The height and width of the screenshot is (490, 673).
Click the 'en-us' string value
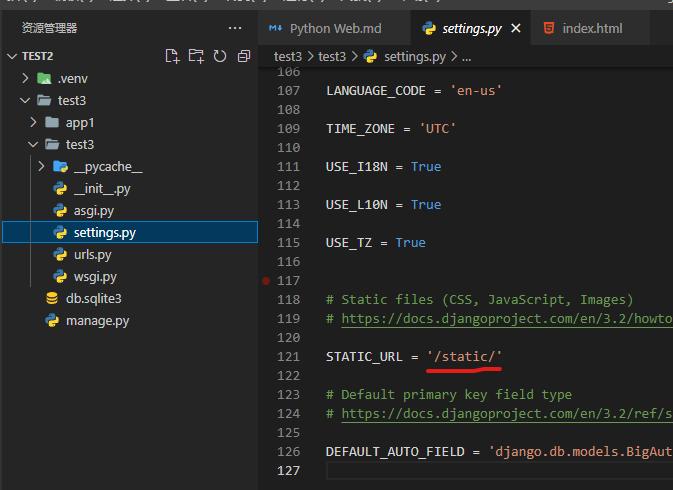pyautogui.click(x=476, y=91)
